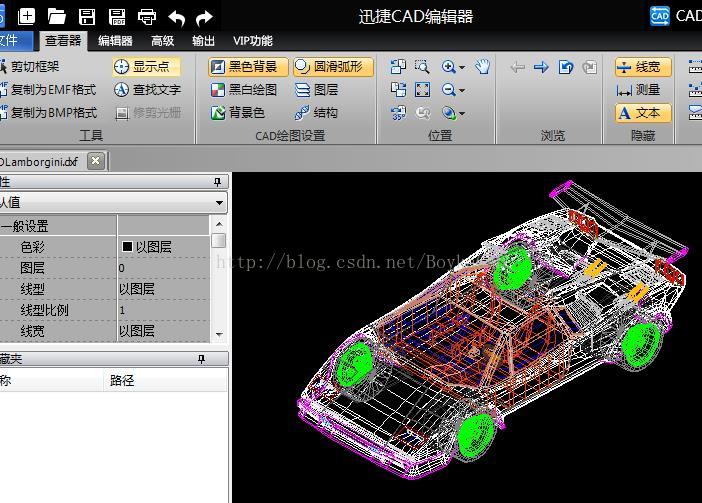Open the 输出 tab

click(204, 41)
